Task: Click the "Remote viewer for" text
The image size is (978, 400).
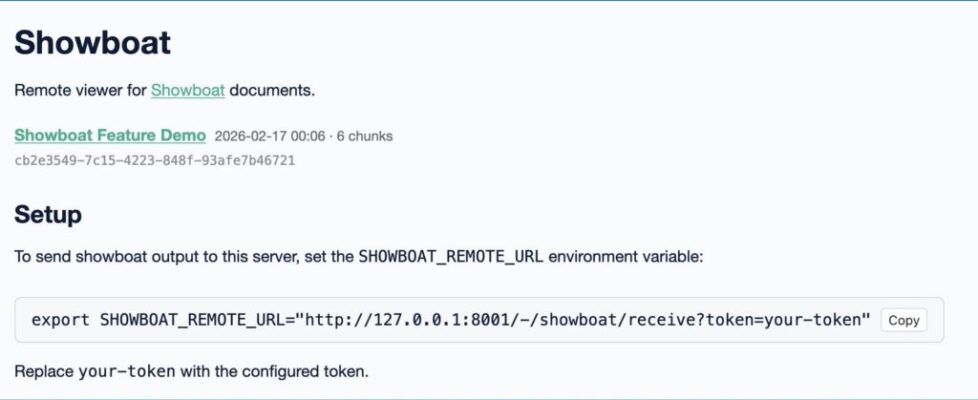Action: tap(80, 90)
